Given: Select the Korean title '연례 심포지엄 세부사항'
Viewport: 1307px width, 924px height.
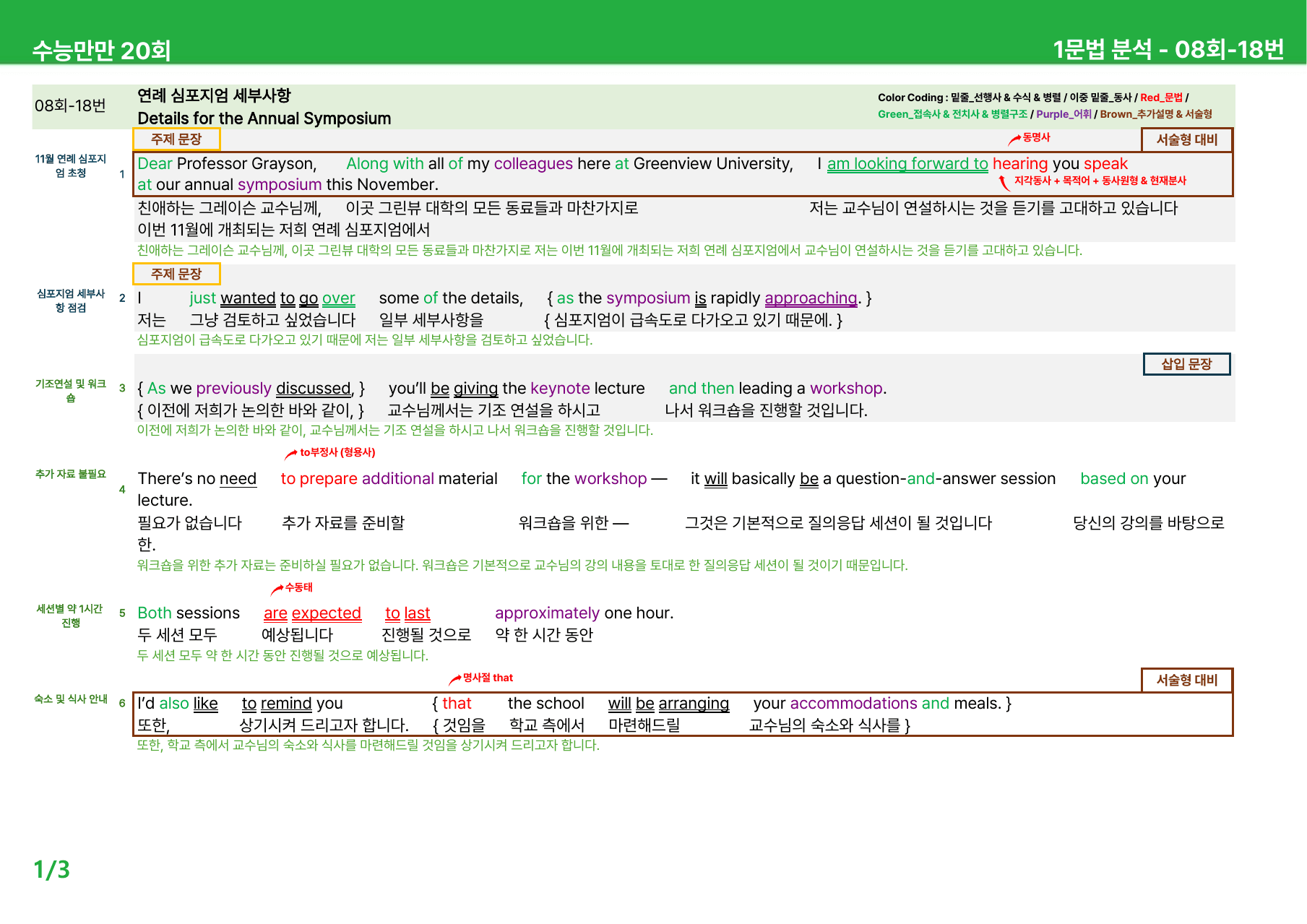Looking at the screenshot, I should 214,95.
